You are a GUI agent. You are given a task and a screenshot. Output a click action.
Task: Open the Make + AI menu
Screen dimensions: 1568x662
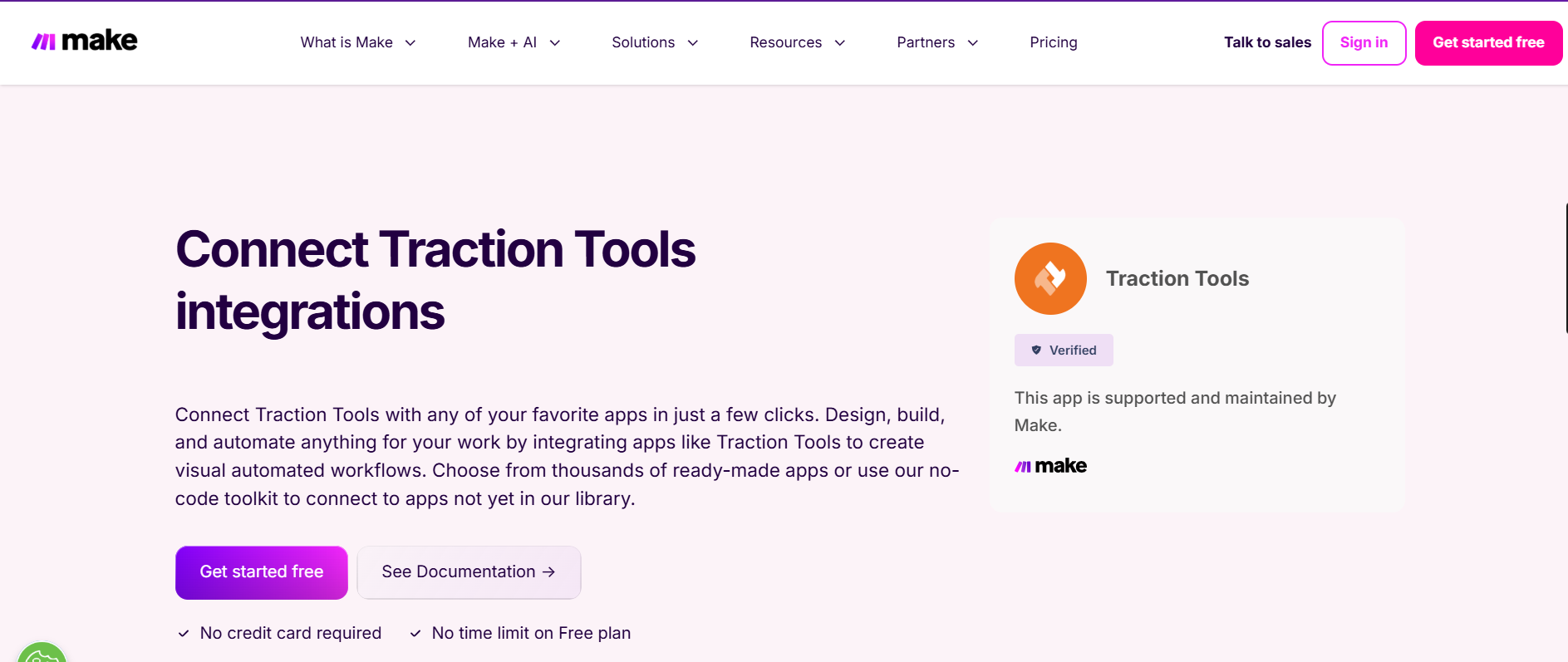coord(502,42)
